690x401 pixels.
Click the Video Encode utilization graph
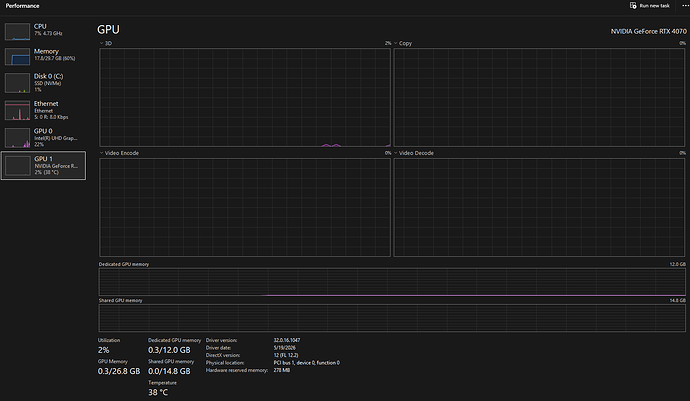coord(245,207)
